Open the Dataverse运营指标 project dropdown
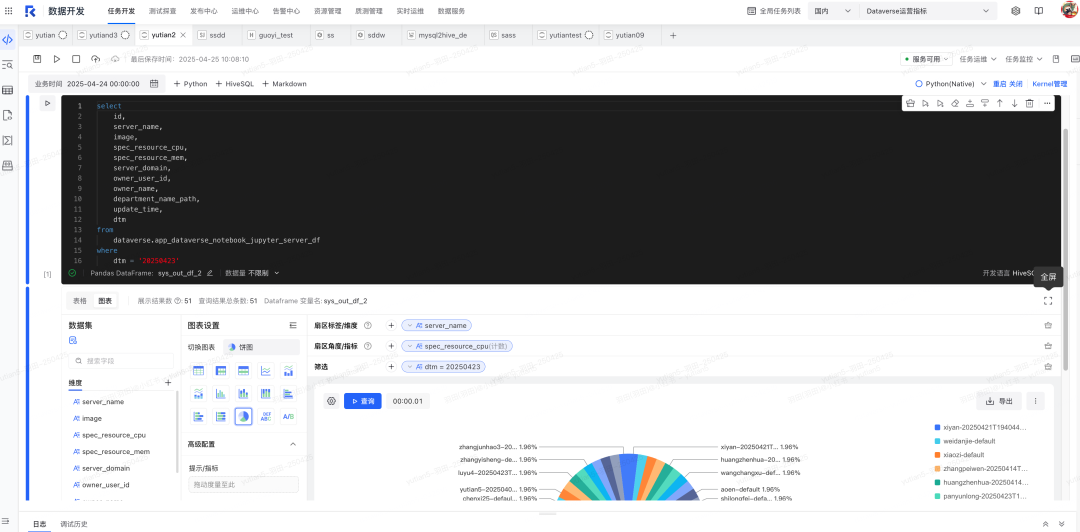 pyautogui.click(x=928, y=11)
